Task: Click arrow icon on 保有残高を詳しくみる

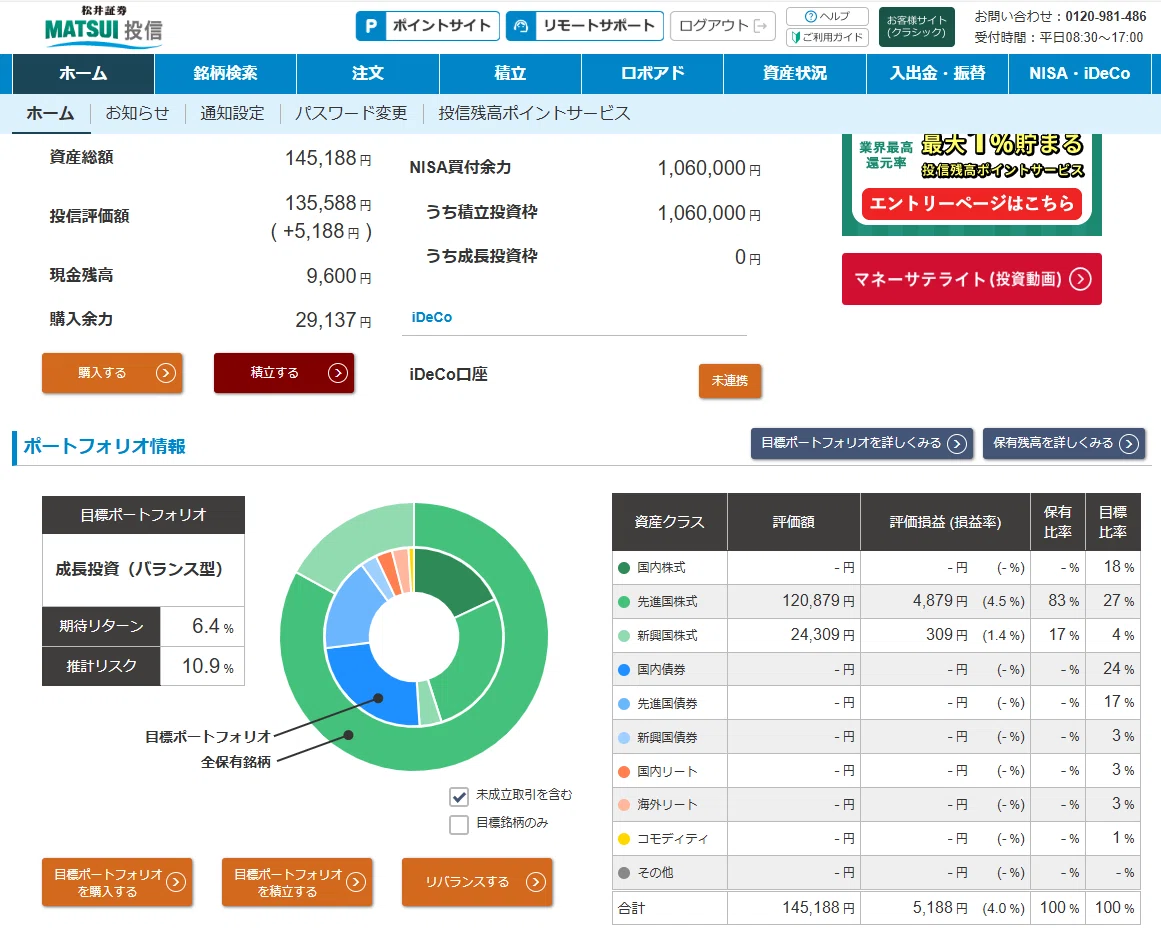Action: [x=1129, y=443]
